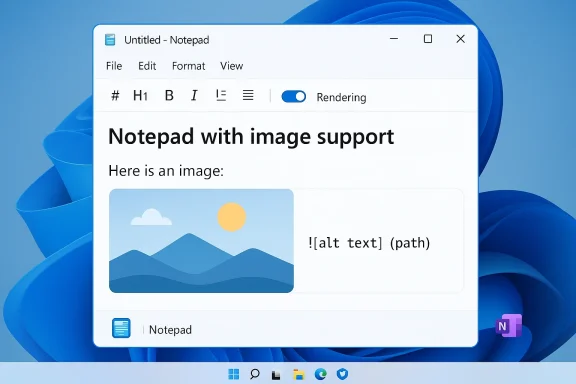Turn off the Rendering switch
The width and height of the screenshot is (576, 384).
click(x=294, y=97)
